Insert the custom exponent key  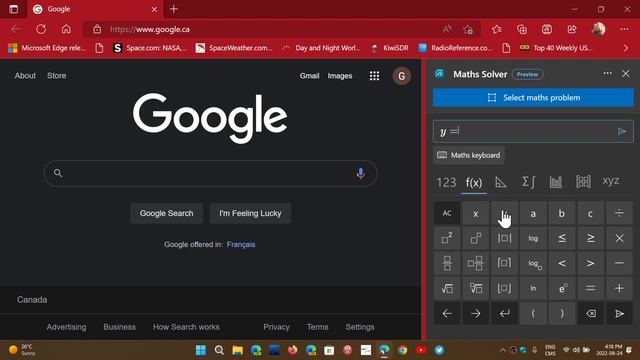tap(476, 238)
